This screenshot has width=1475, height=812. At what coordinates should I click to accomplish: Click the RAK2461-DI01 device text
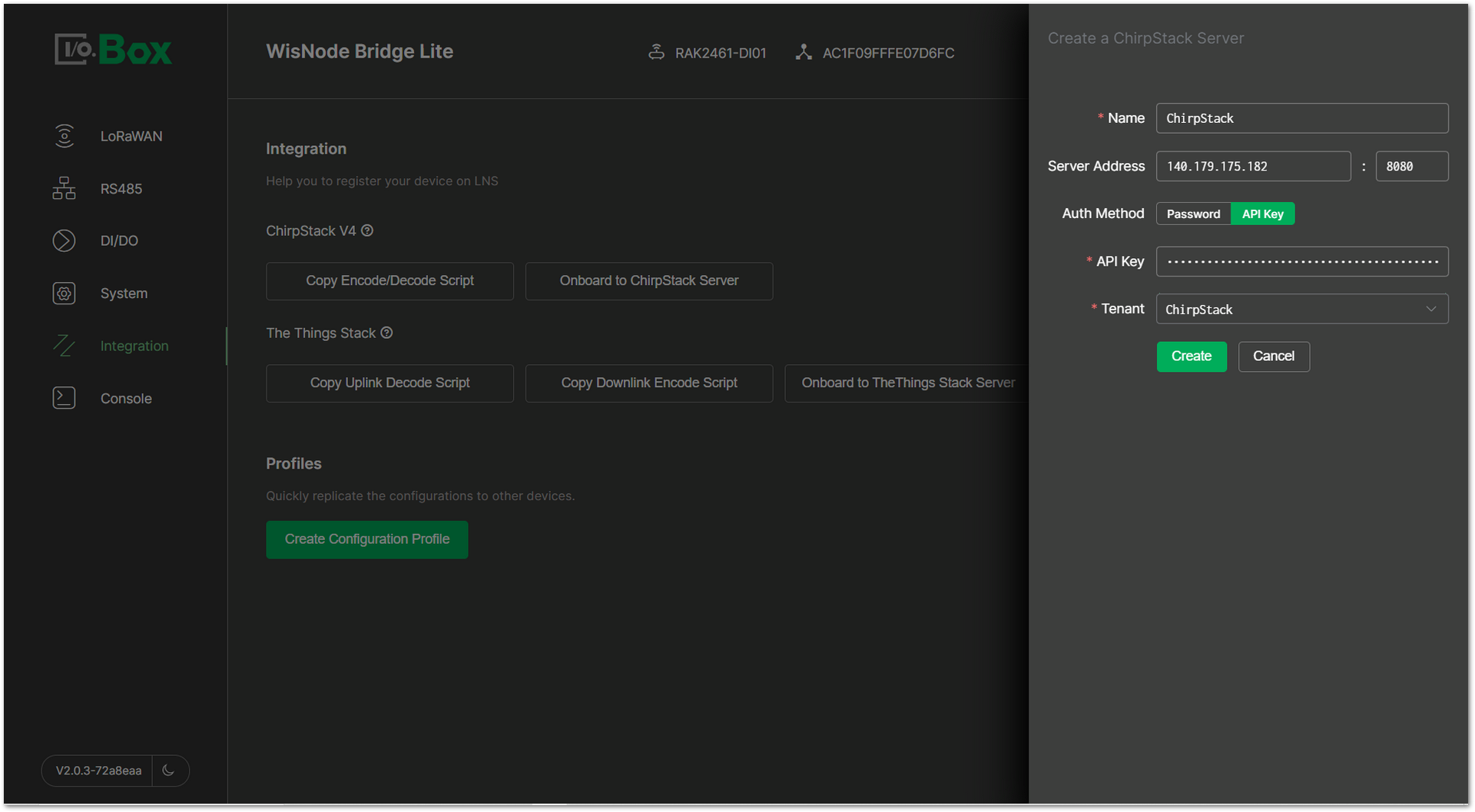coord(721,53)
